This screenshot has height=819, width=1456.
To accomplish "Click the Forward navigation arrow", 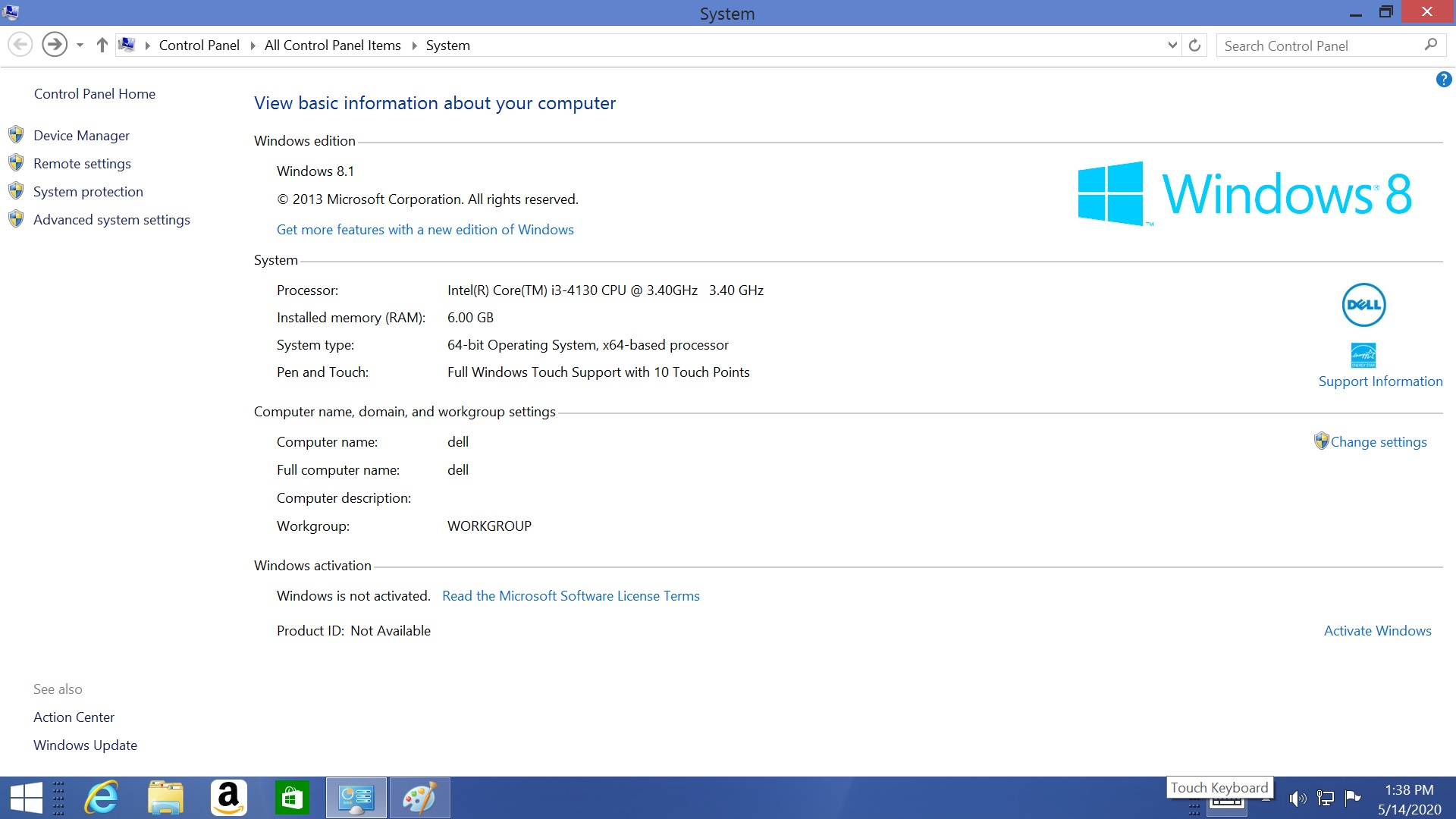I will coord(54,45).
